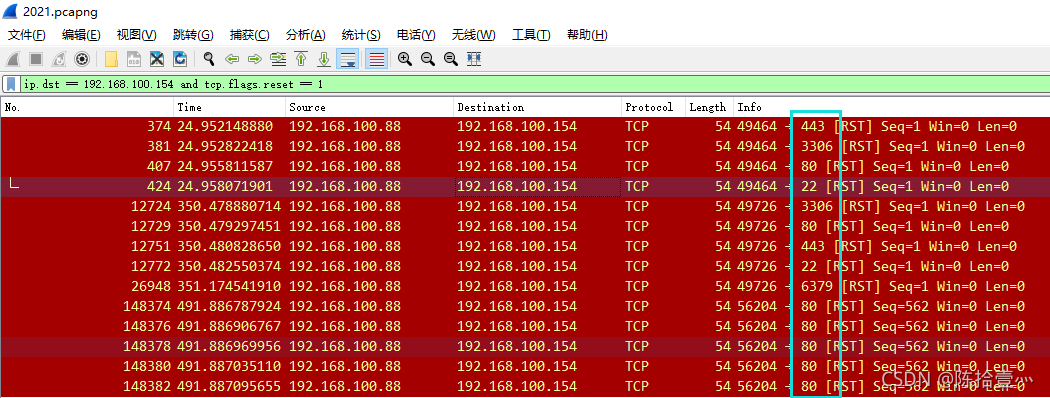Click time value 350.478880714
Screen dimensions: 1050x398
[x=229, y=206]
